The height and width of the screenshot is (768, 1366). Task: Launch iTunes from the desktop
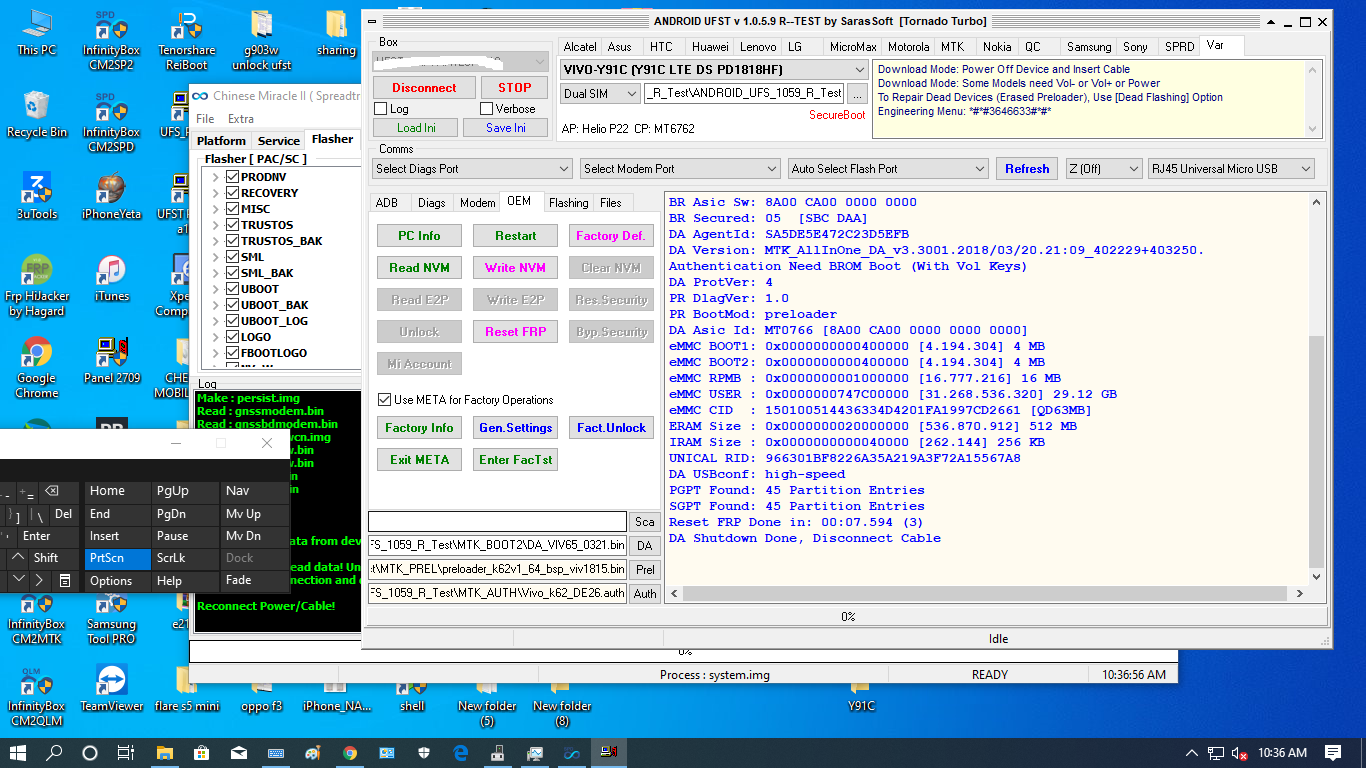[x=111, y=278]
